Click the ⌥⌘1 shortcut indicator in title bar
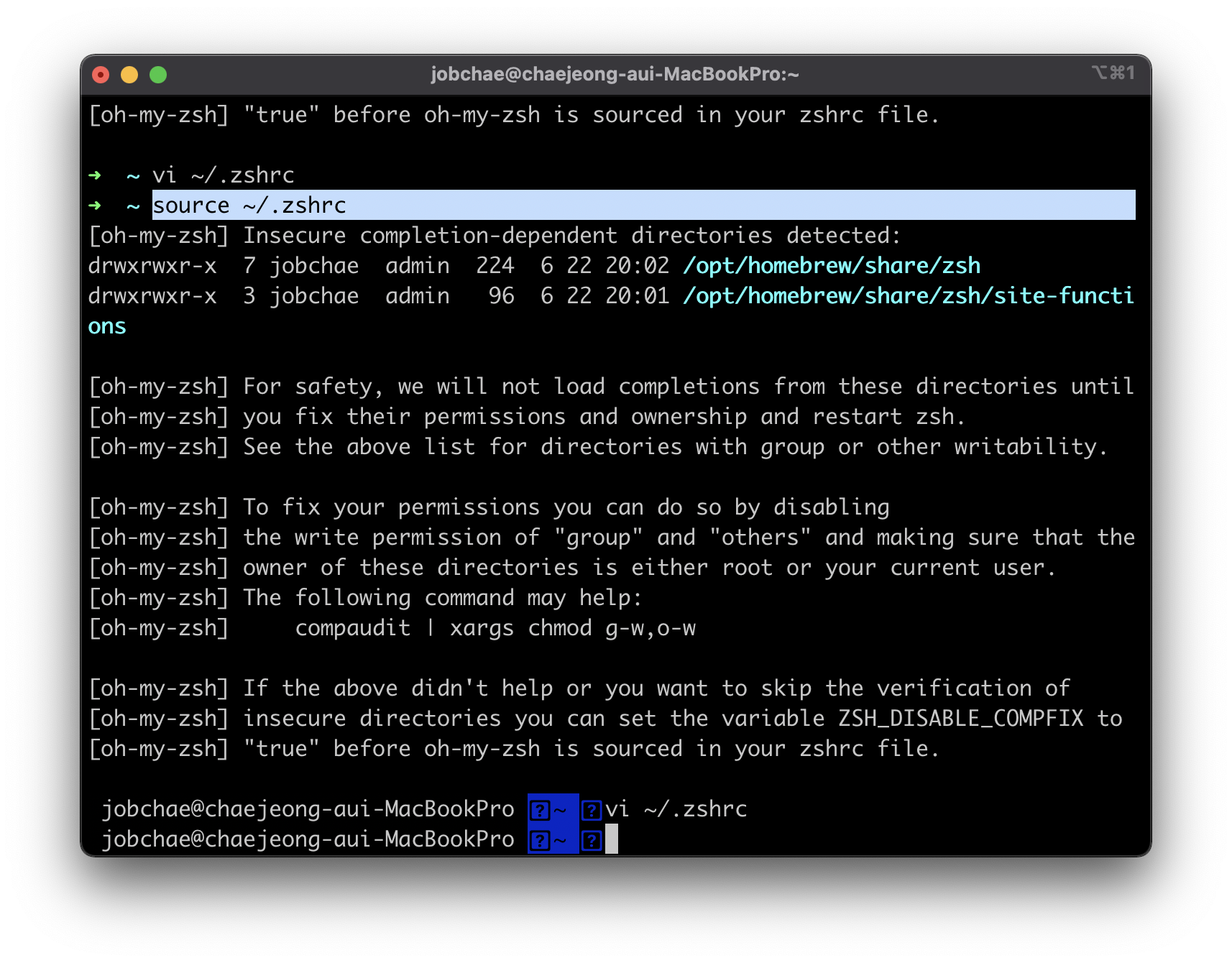Screen dimensions: 1232x963 1113,73
